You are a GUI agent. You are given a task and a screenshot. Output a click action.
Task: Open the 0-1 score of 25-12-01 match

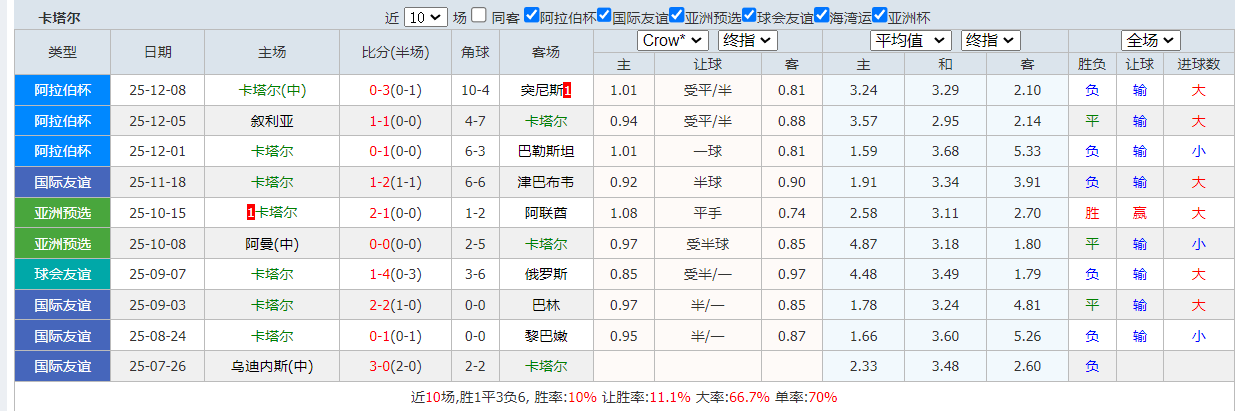pos(379,152)
